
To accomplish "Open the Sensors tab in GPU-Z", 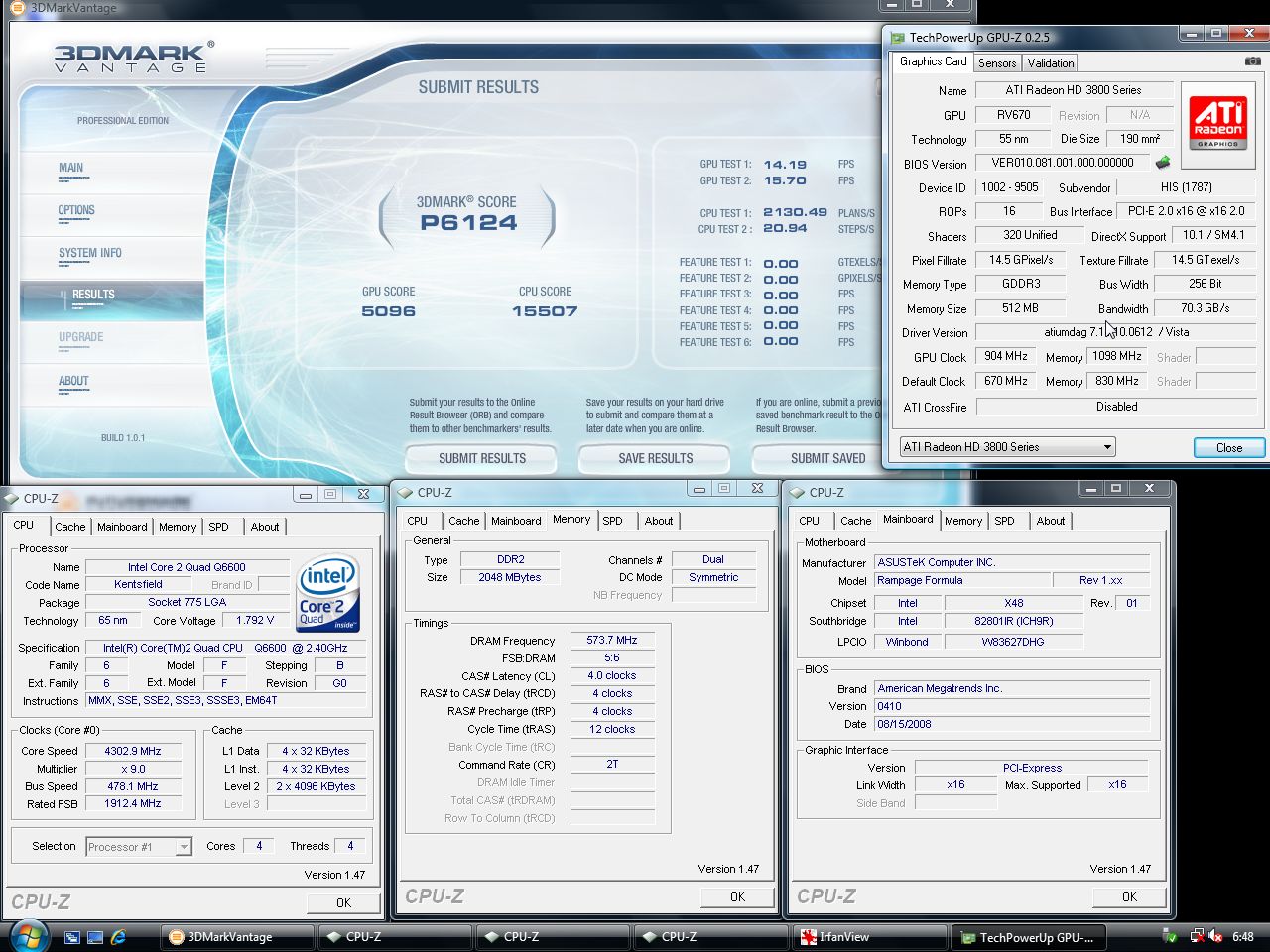I will click(997, 63).
